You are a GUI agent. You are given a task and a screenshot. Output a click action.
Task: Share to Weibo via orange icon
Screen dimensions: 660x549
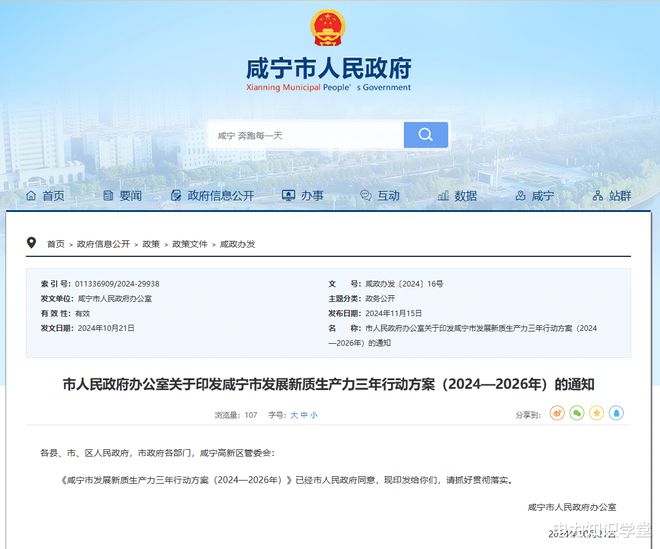pos(557,413)
